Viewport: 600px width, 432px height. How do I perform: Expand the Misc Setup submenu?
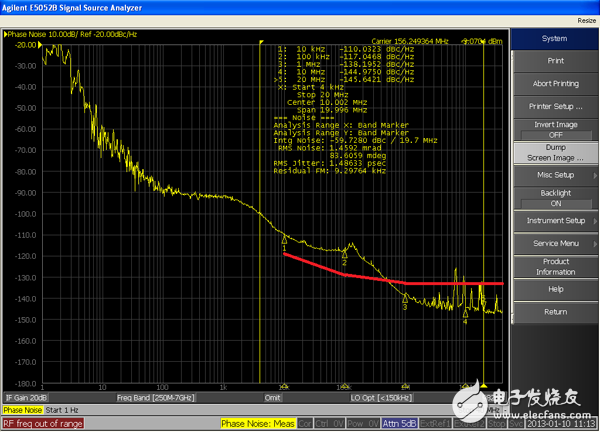coord(555,175)
